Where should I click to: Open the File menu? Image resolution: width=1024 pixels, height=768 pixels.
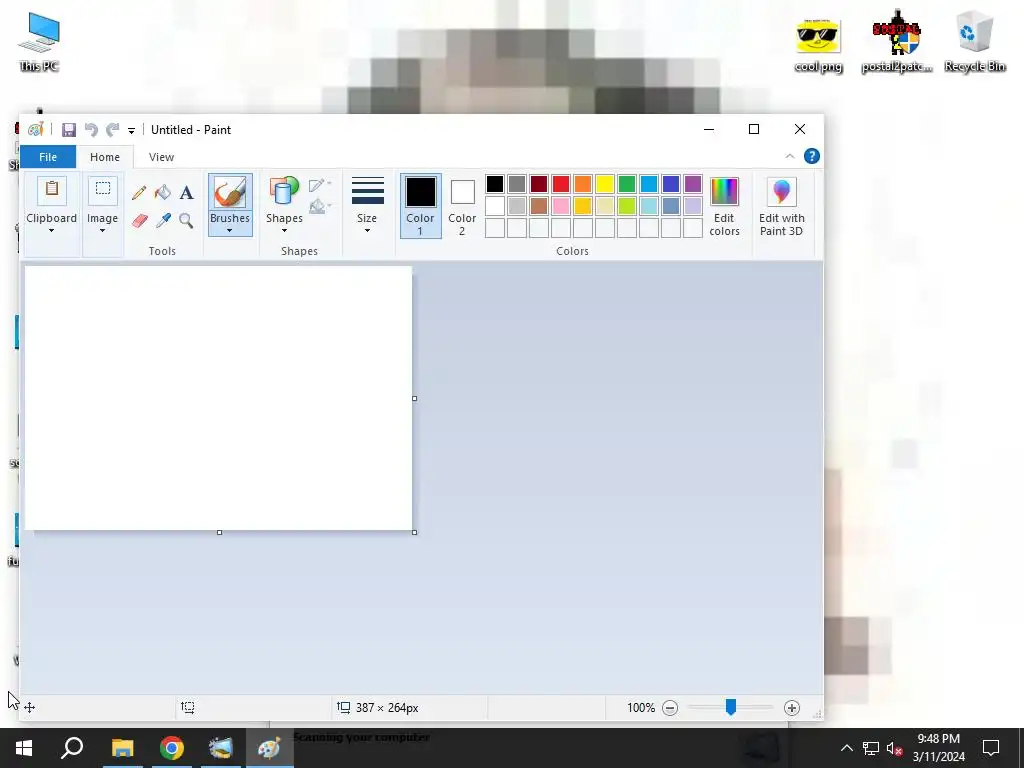tap(48, 157)
